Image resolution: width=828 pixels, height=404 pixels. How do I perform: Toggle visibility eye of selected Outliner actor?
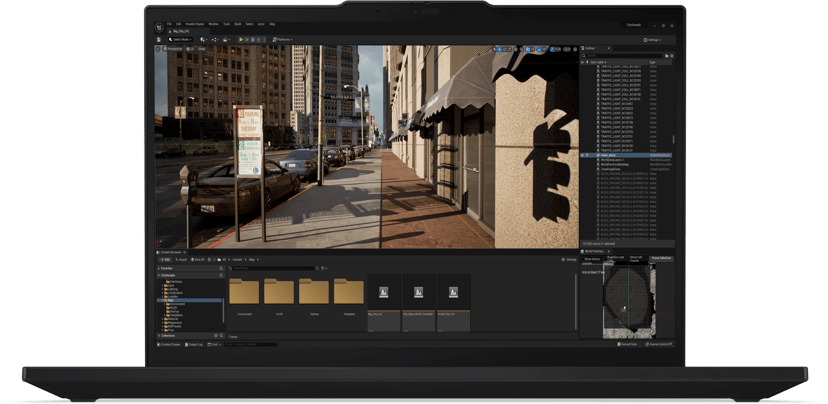tap(582, 155)
